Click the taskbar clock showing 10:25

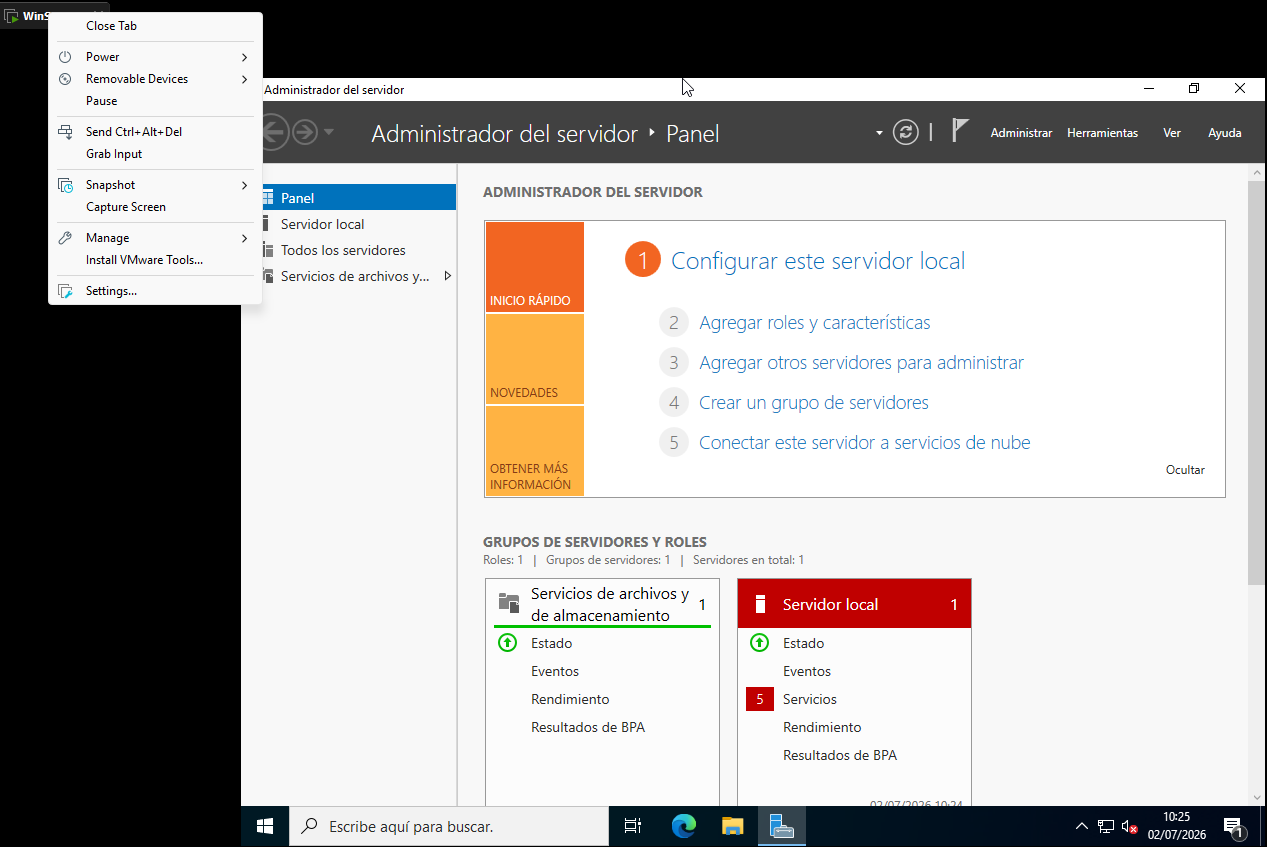(x=1176, y=826)
